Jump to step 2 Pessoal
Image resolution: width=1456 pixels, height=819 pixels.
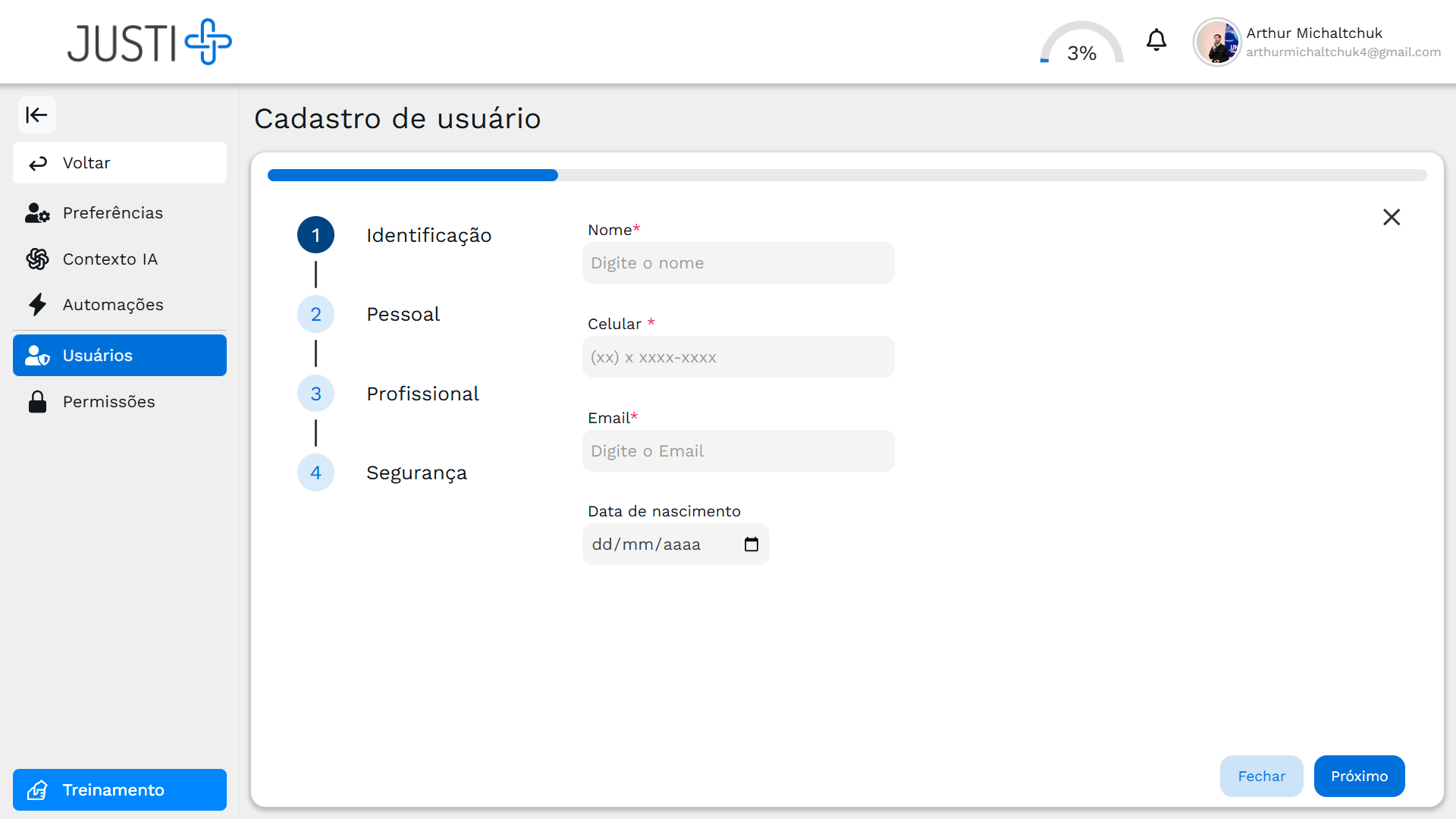click(x=315, y=314)
